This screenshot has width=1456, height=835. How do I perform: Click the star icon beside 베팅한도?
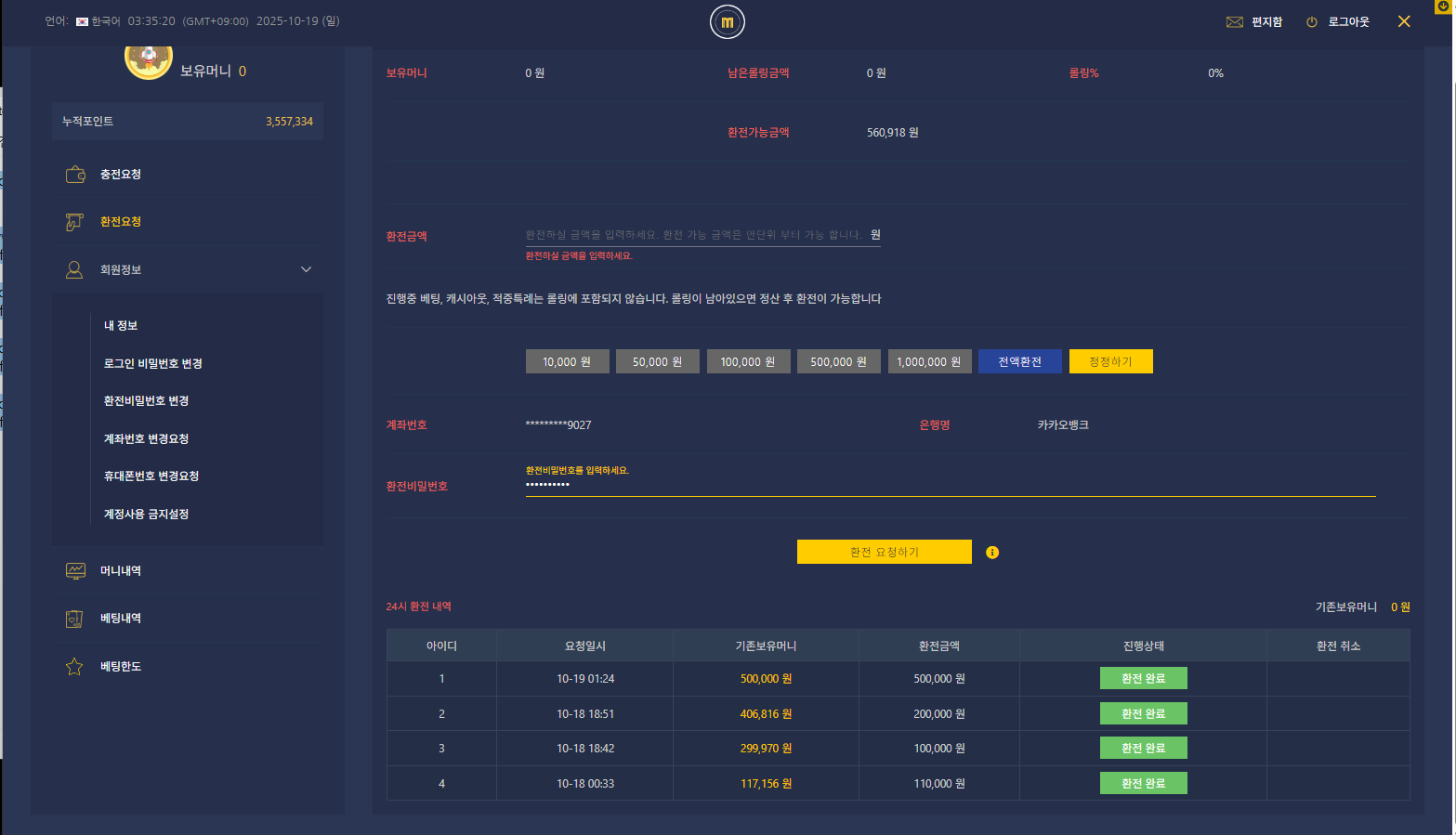click(x=75, y=667)
